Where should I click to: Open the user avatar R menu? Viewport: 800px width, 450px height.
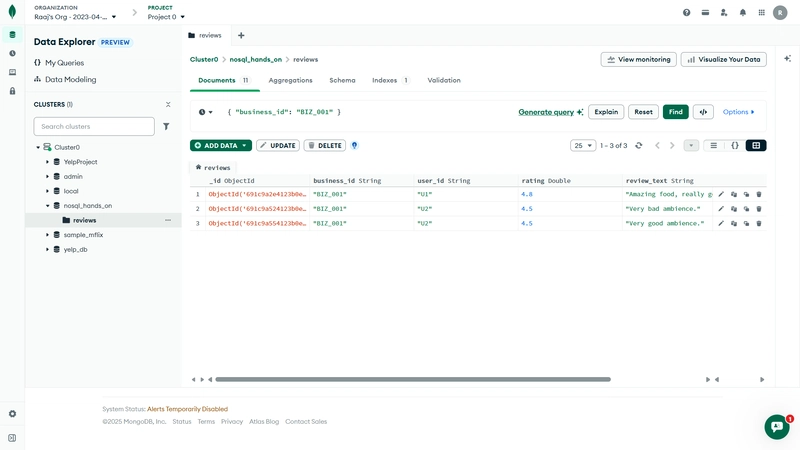click(780, 13)
